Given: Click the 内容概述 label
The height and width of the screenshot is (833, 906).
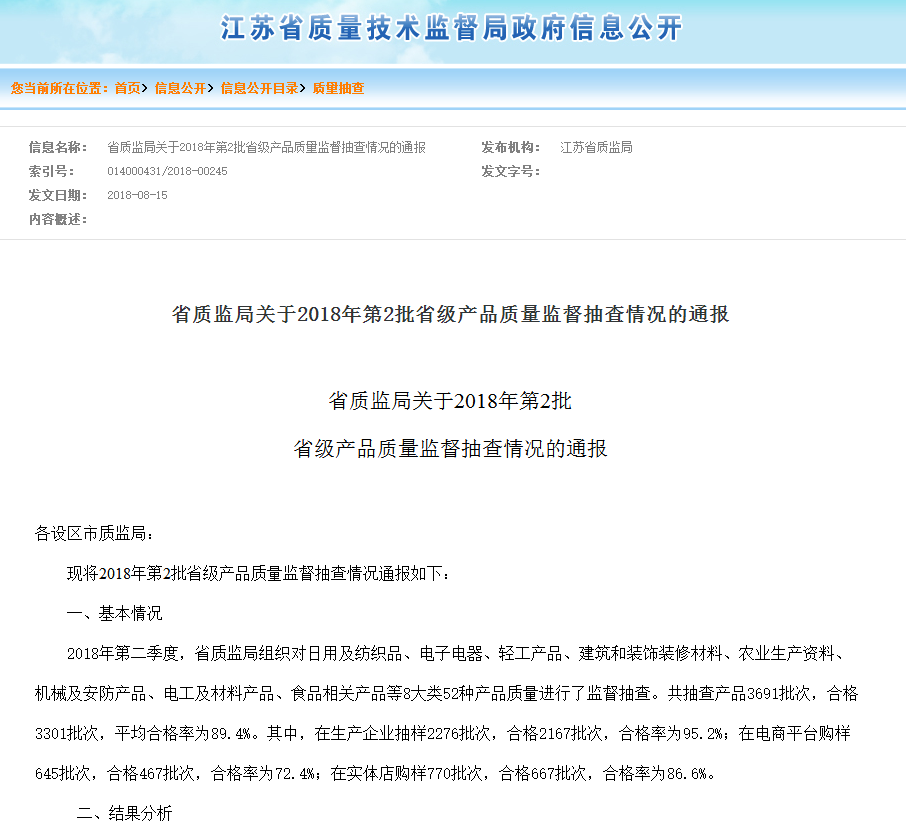Looking at the screenshot, I should (57, 220).
